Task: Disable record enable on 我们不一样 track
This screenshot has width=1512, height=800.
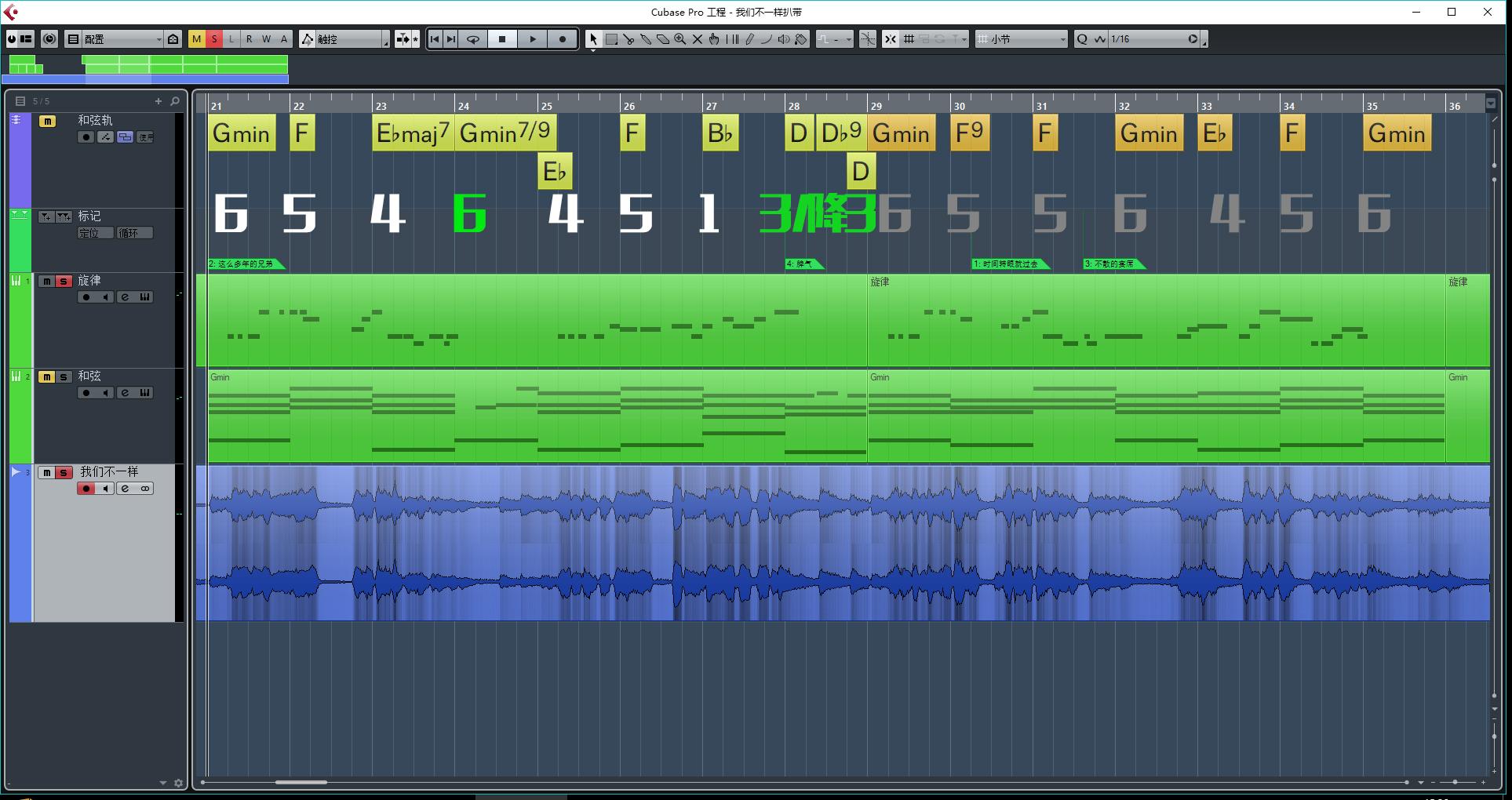Action: (86, 489)
